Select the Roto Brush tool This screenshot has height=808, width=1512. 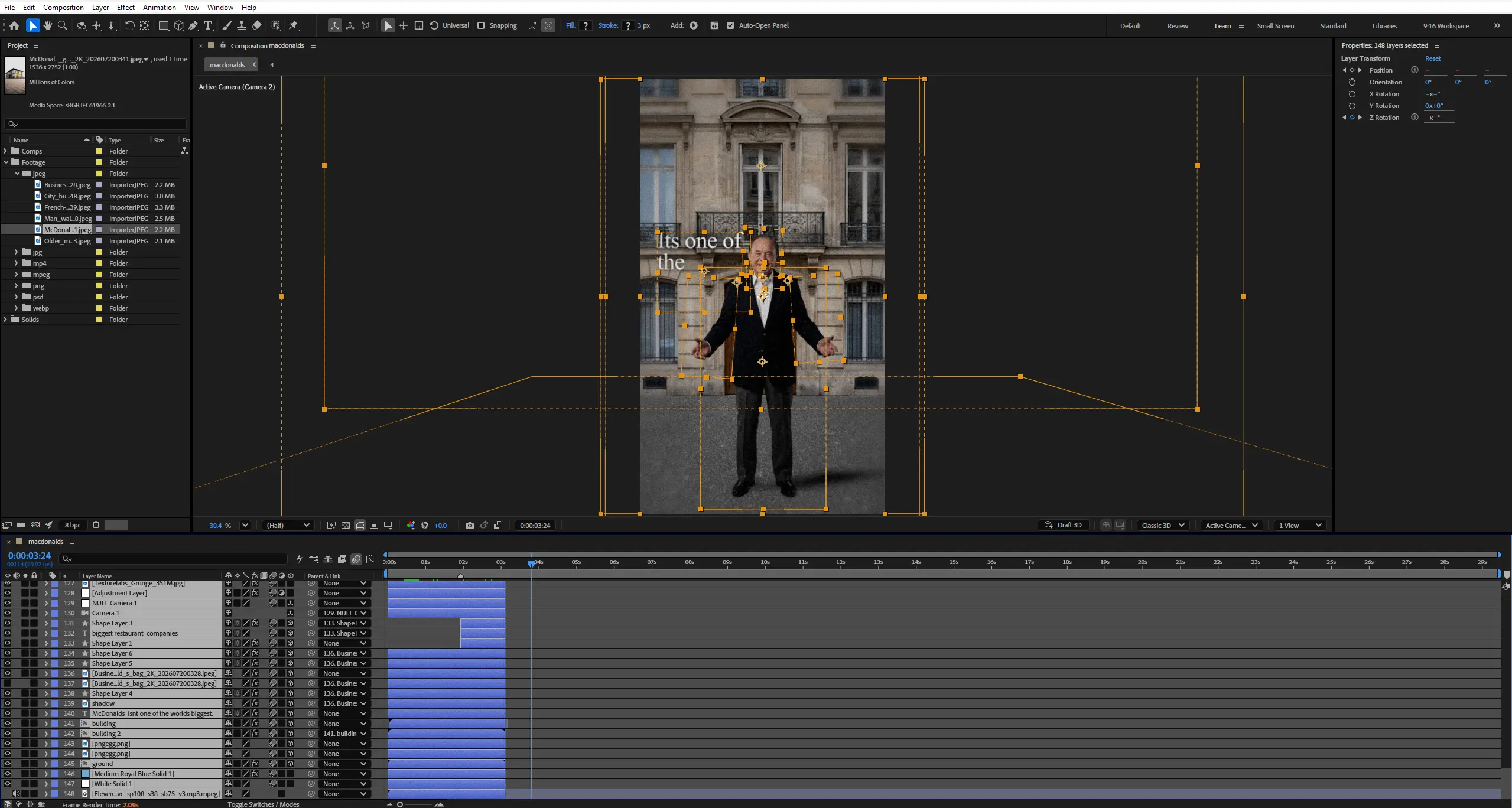276,25
